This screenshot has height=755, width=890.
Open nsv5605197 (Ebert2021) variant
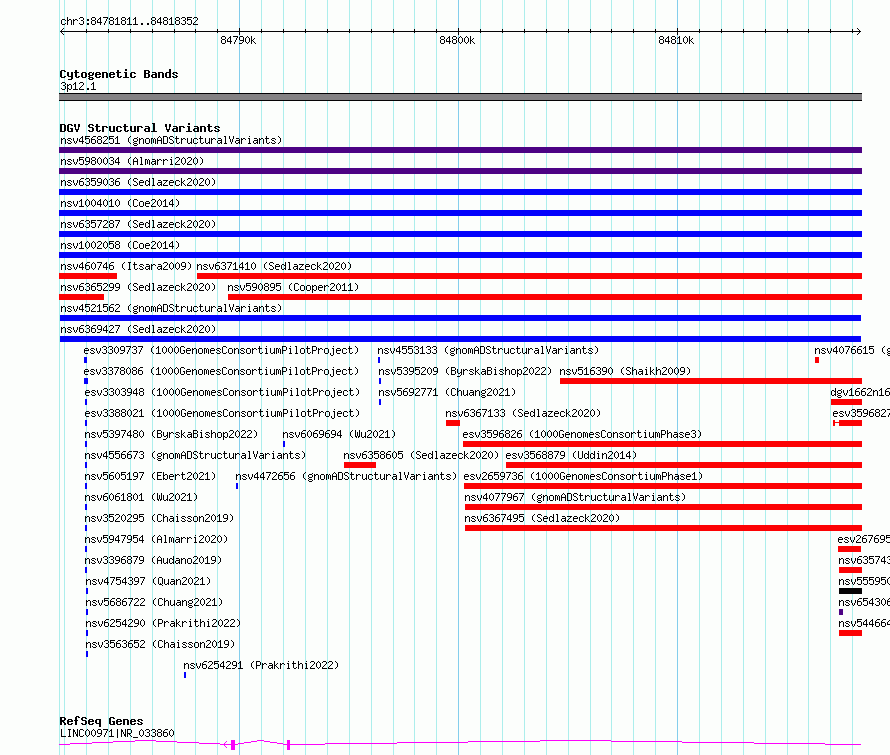click(x=150, y=476)
